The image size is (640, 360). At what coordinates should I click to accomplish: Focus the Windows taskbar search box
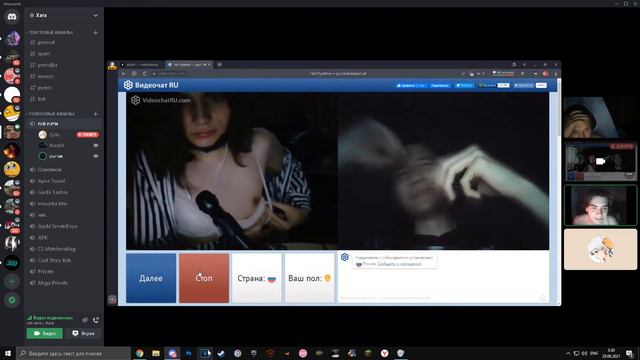tap(74, 353)
